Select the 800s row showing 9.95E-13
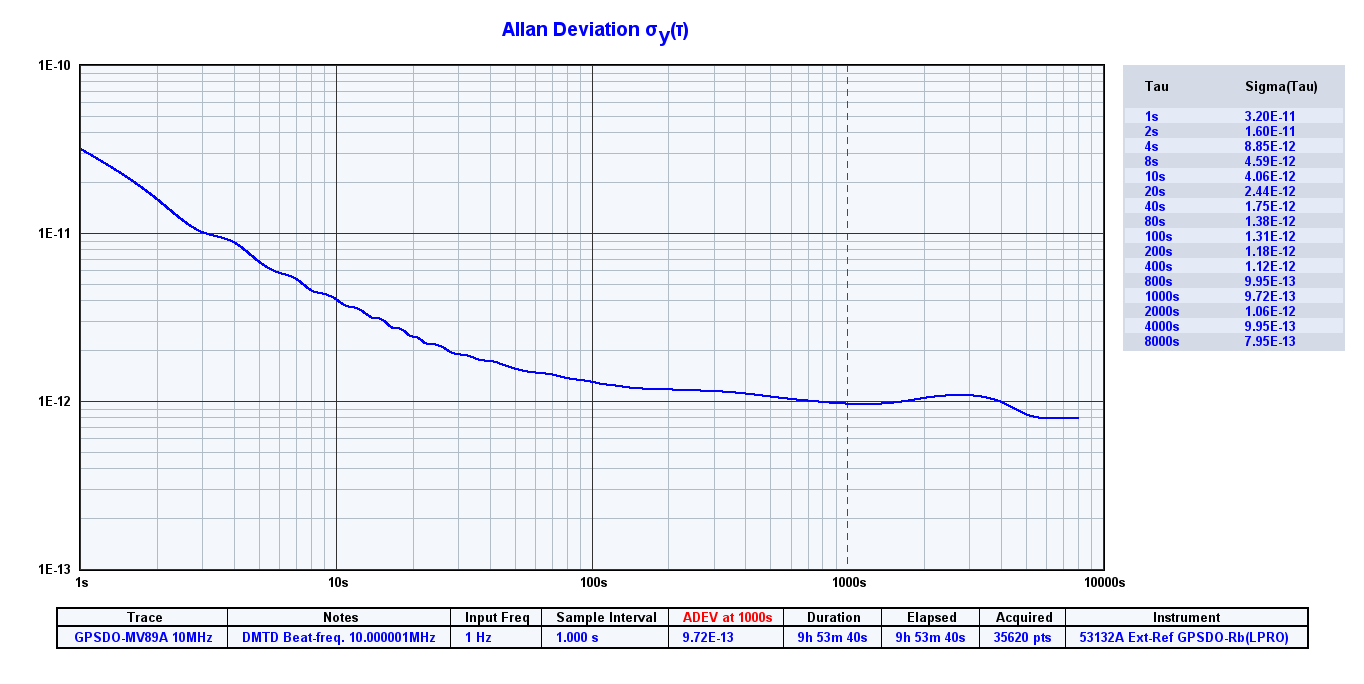 click(1233, 281)
